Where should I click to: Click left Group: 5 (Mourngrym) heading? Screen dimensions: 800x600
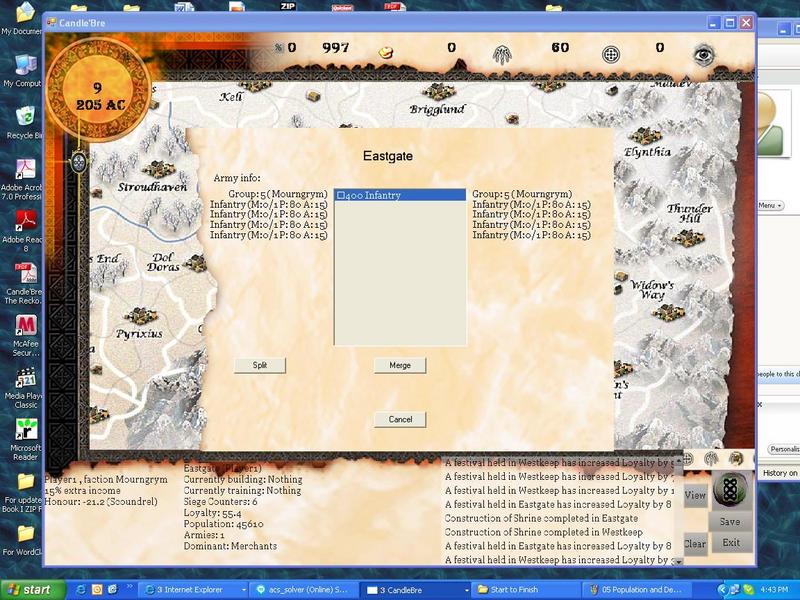(x=278, y=194)
